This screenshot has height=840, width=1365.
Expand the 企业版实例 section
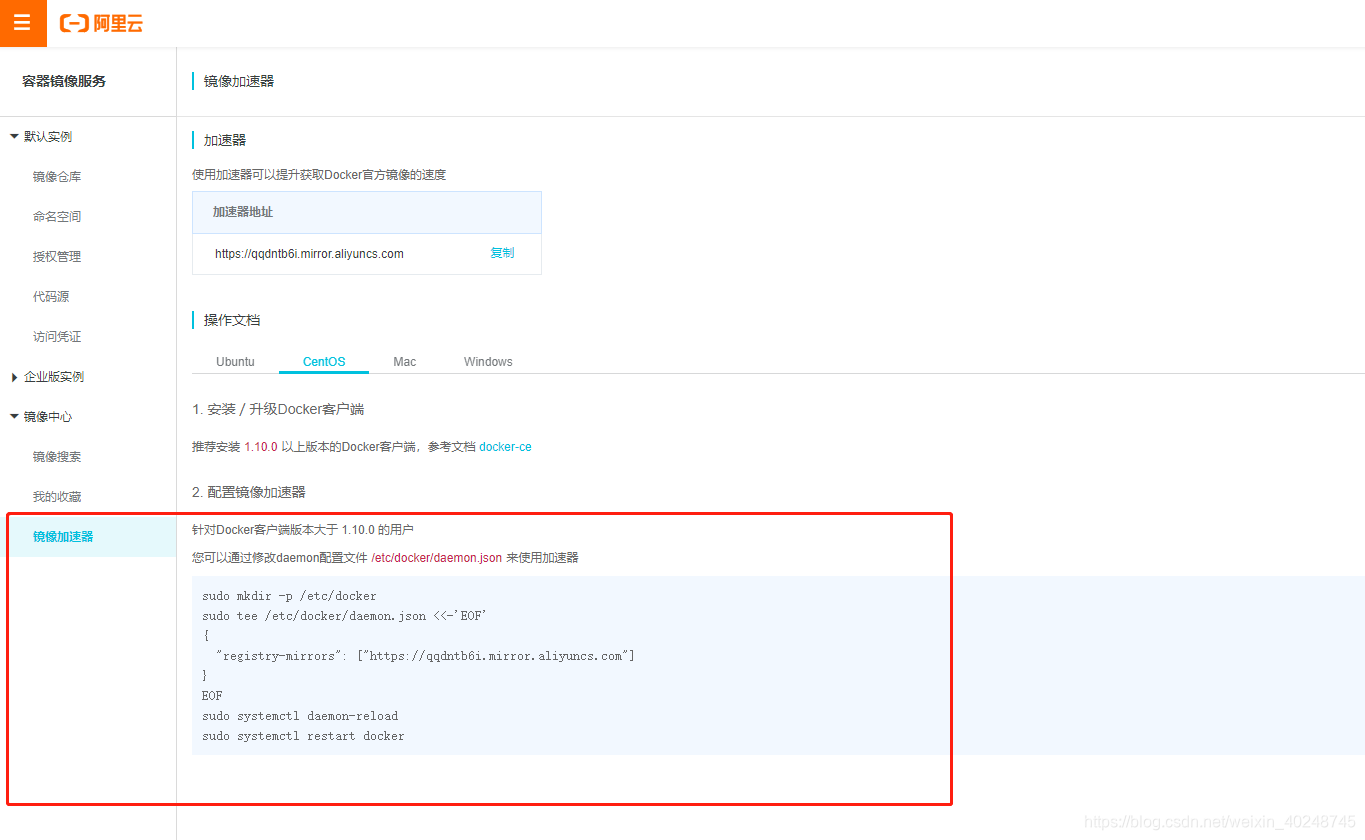click(47, 377)
